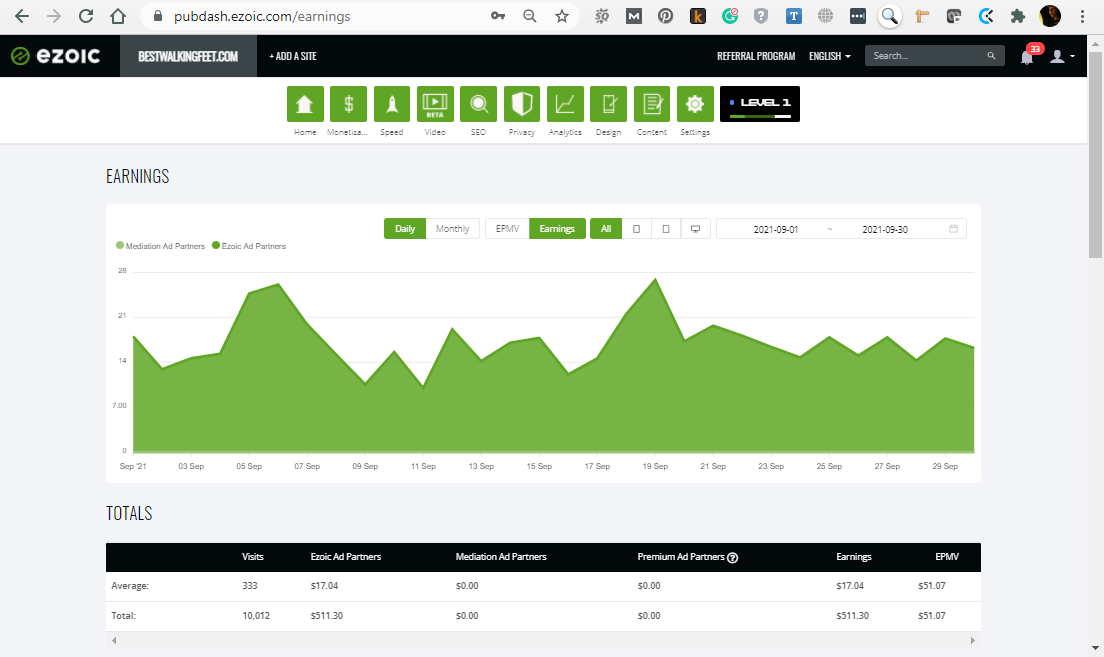1104x657 pixels.
Task: Open the Referral Program link
Action: (x=756, y=56)
